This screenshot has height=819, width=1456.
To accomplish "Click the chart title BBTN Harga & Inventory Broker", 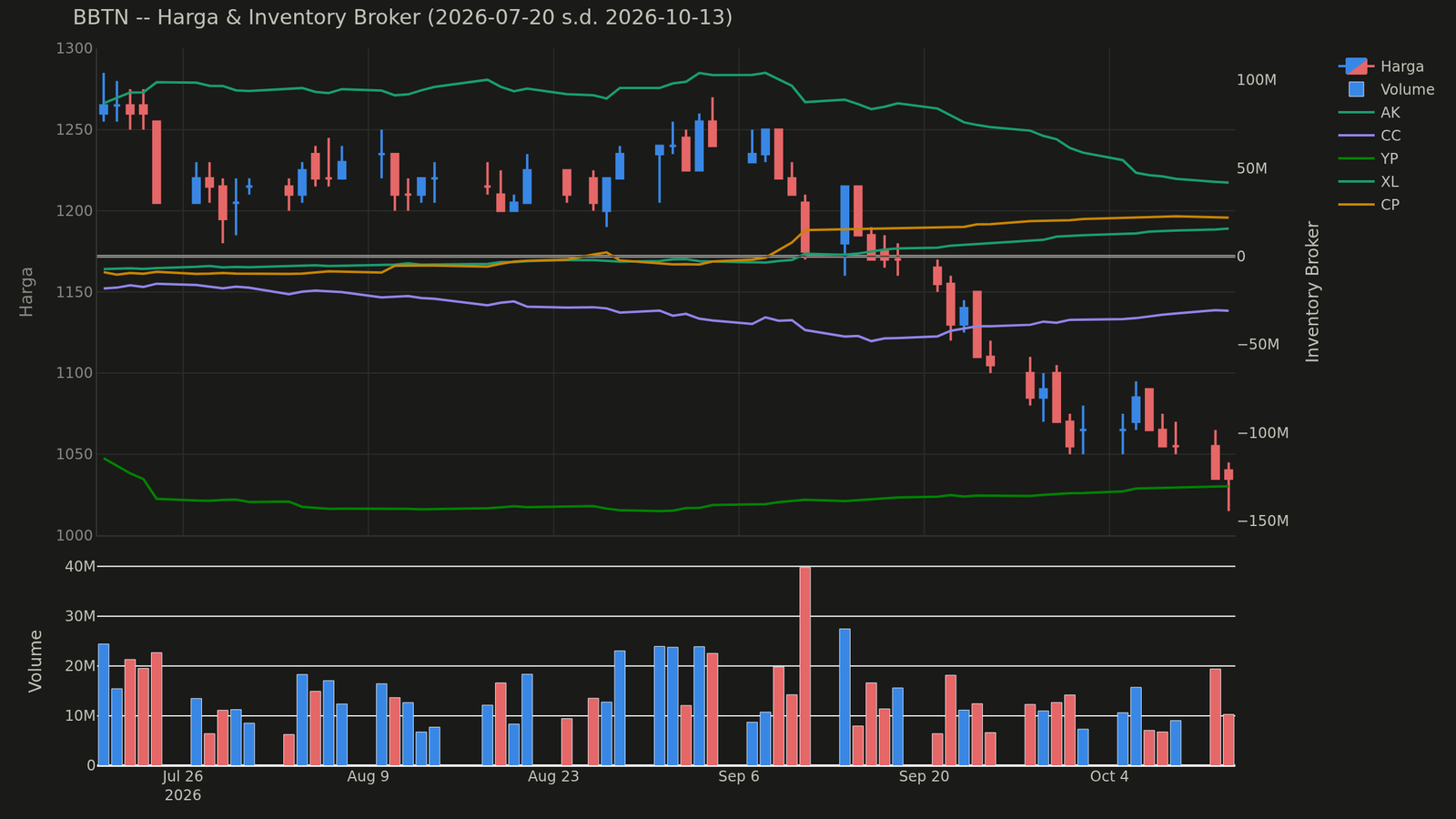I will 402,17.
